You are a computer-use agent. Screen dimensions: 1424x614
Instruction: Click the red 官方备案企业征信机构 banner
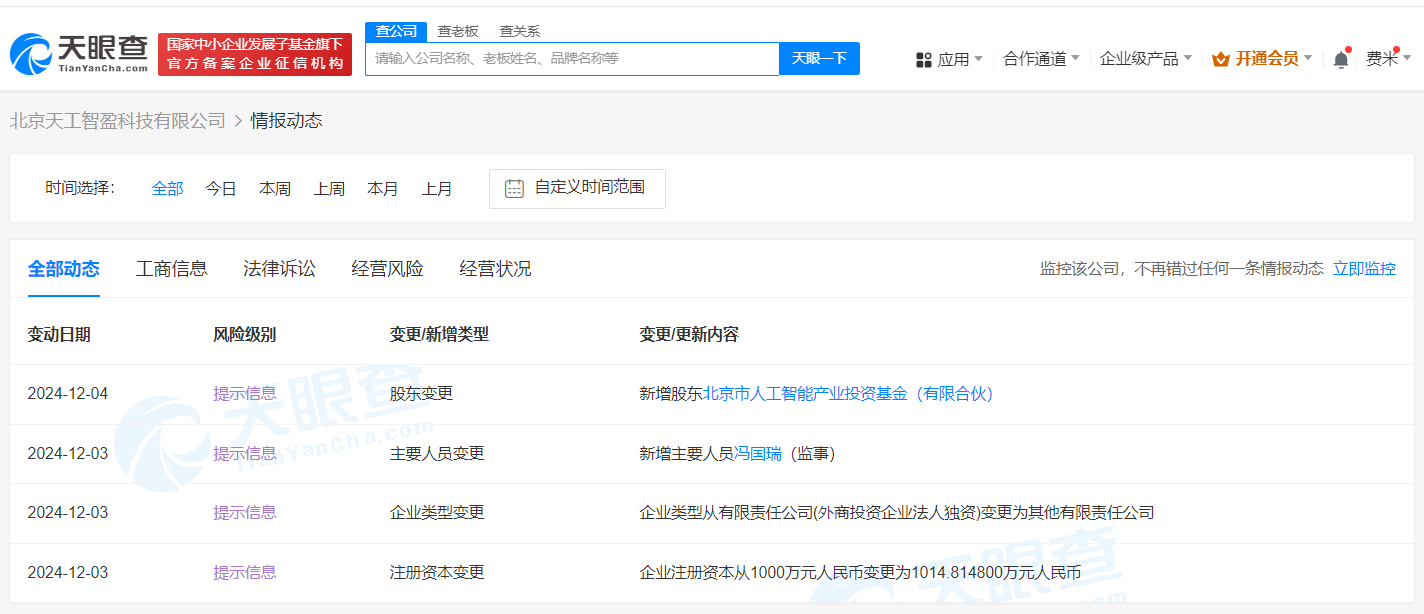(255, 54)
